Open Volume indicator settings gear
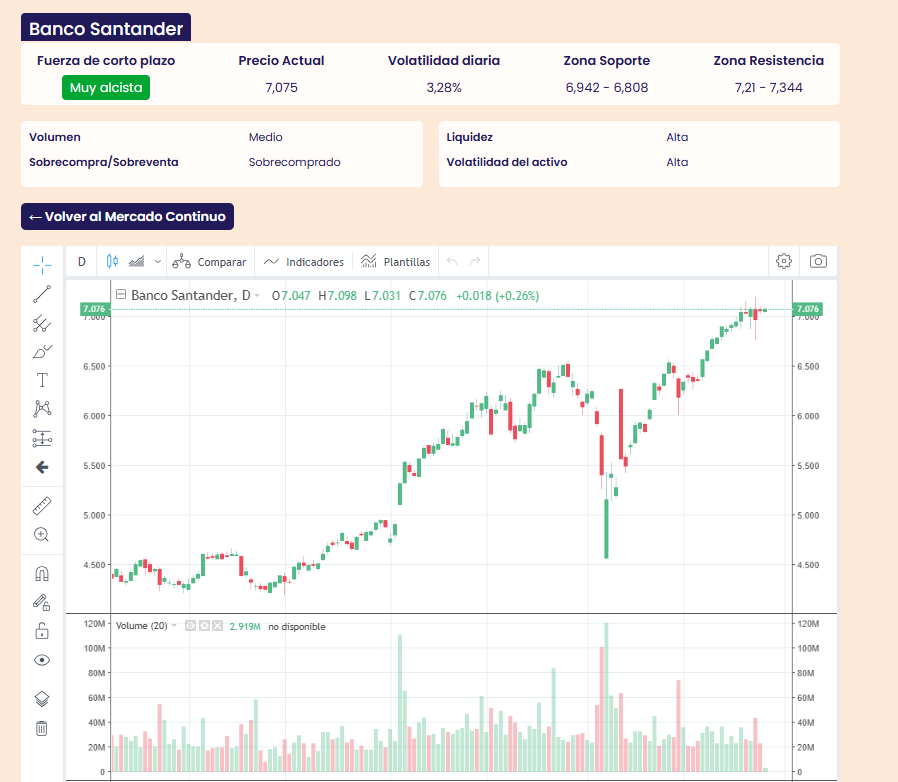This screenshot has height=782, width=898. (x=204, y=626)
